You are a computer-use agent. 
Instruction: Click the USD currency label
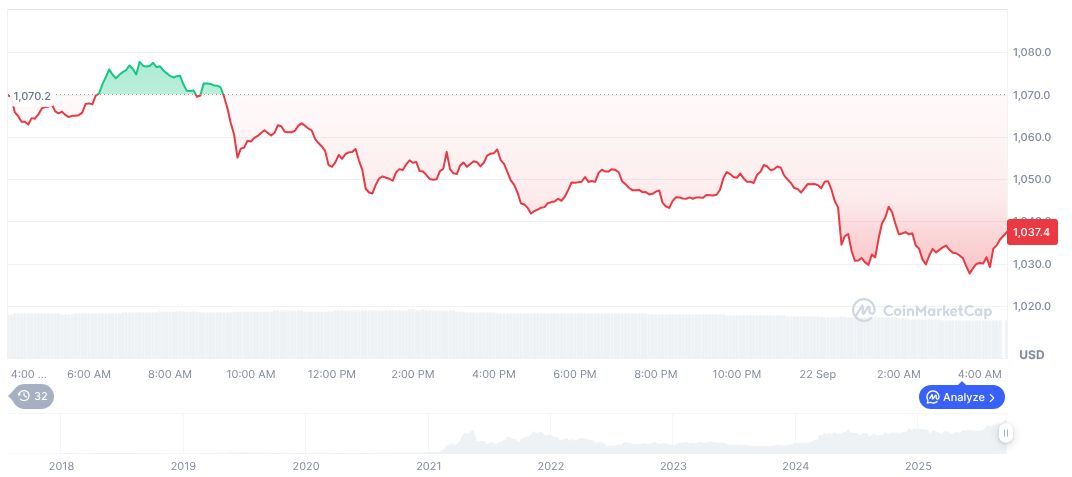pyautogui.click(x=1031, y=355)
